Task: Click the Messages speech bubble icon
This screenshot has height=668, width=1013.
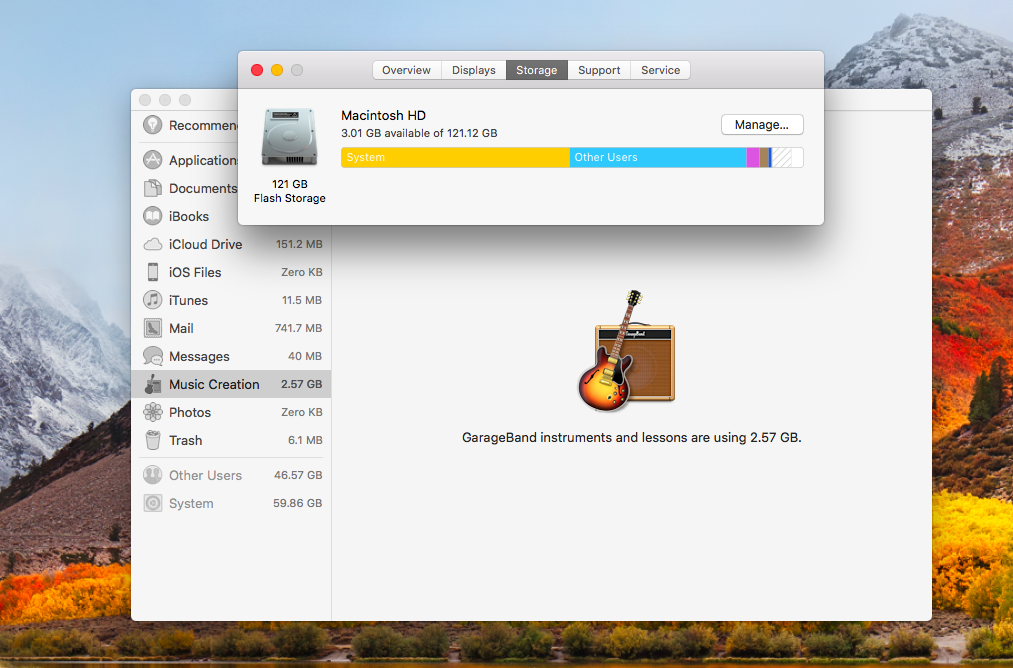Action: point(152,356)
